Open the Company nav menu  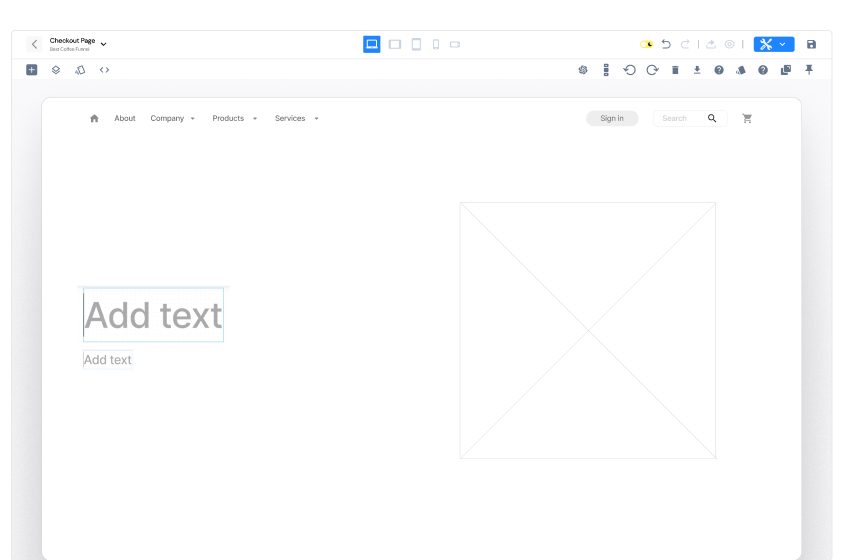167,118
